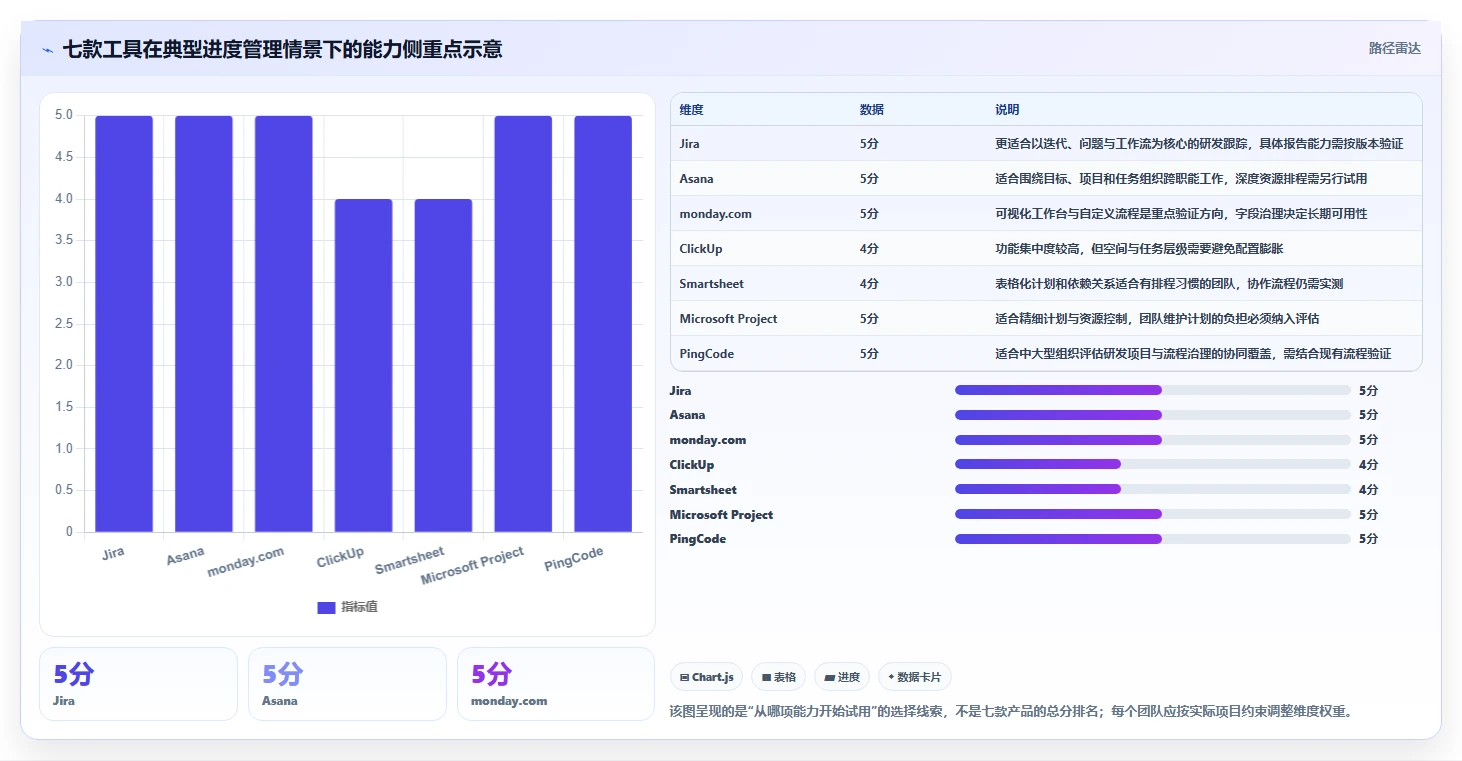Click the Asana progress bar
The image size is (1462, 761).
[1152, 415]
